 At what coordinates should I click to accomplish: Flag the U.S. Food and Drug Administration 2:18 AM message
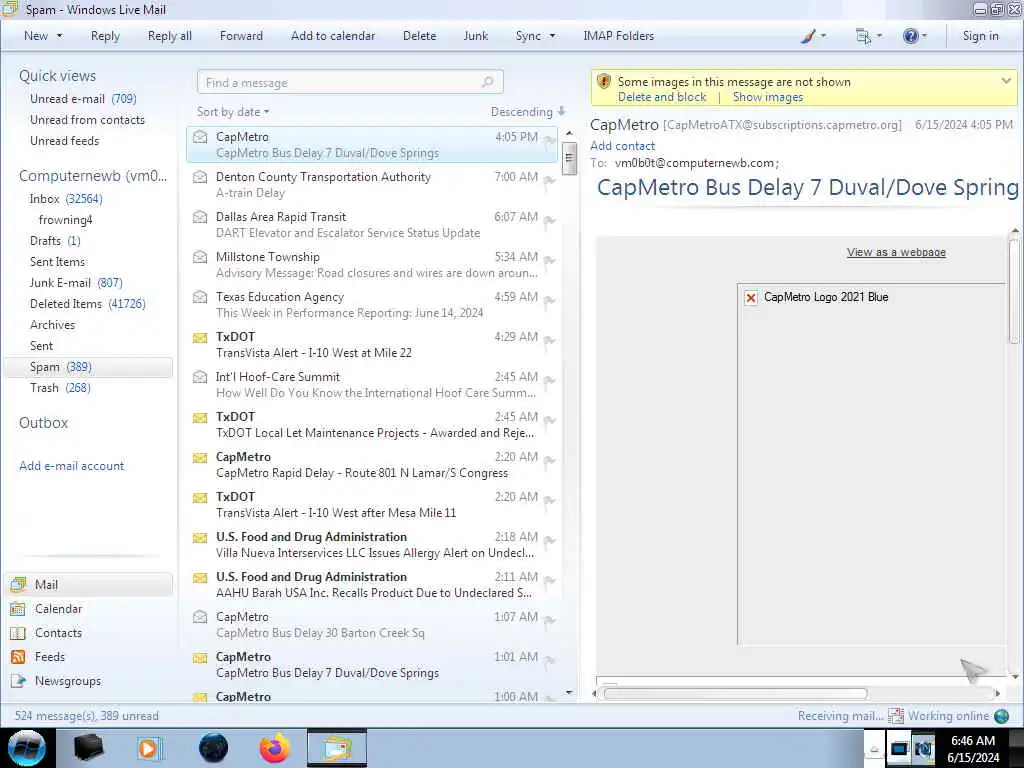coord(550,541)
